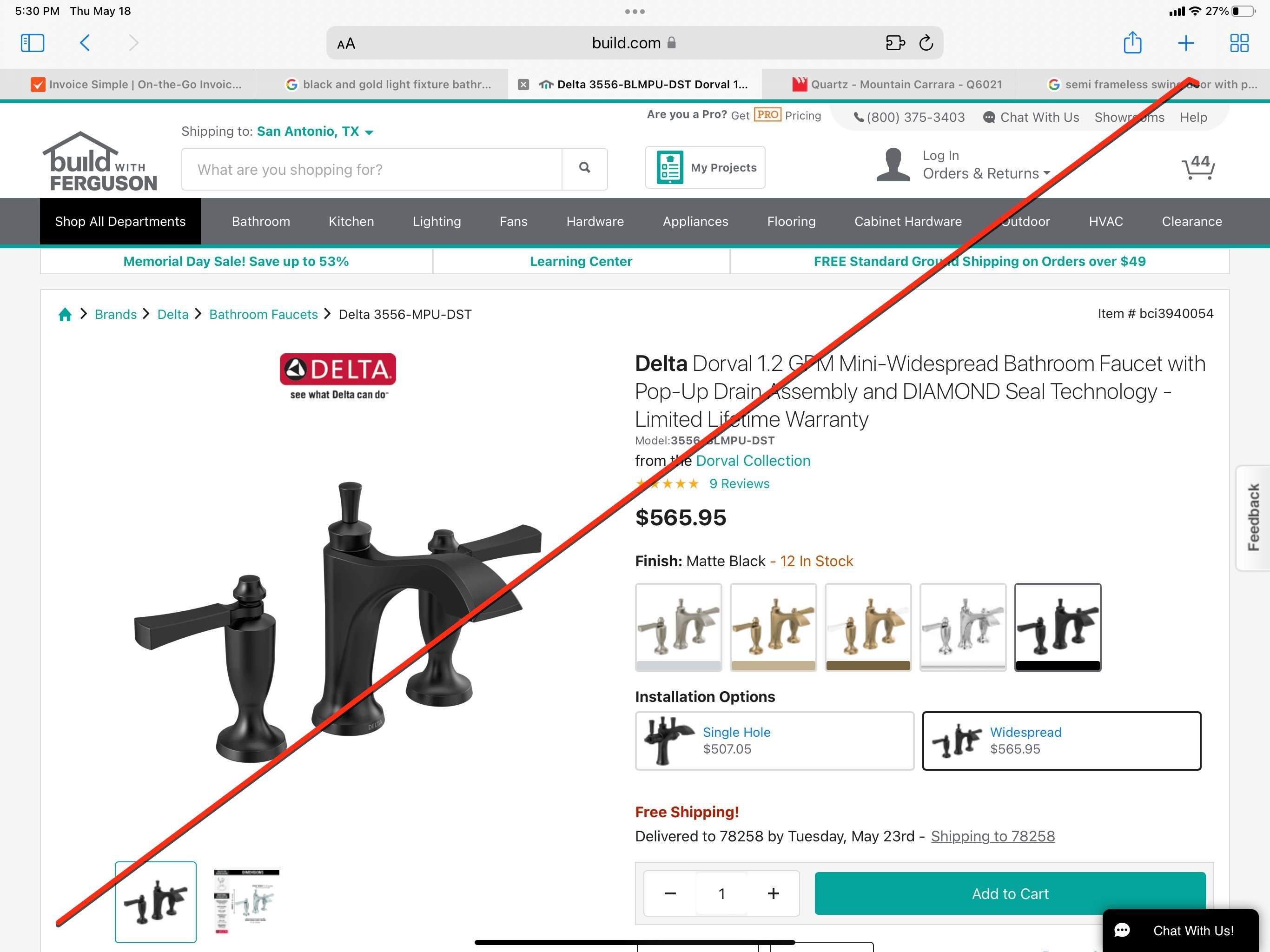
Task: Open the tab overview grid icon
Action: pos(1239,43)
